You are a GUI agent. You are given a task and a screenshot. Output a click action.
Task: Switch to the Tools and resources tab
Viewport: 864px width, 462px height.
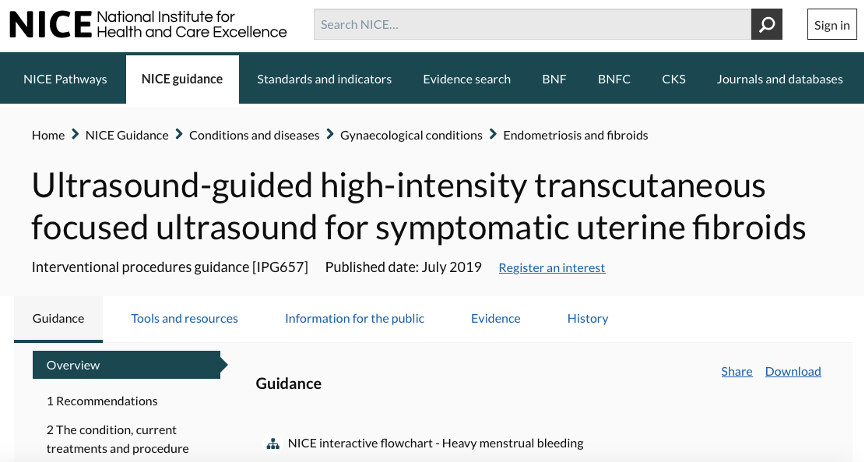[x=185, y=318]
